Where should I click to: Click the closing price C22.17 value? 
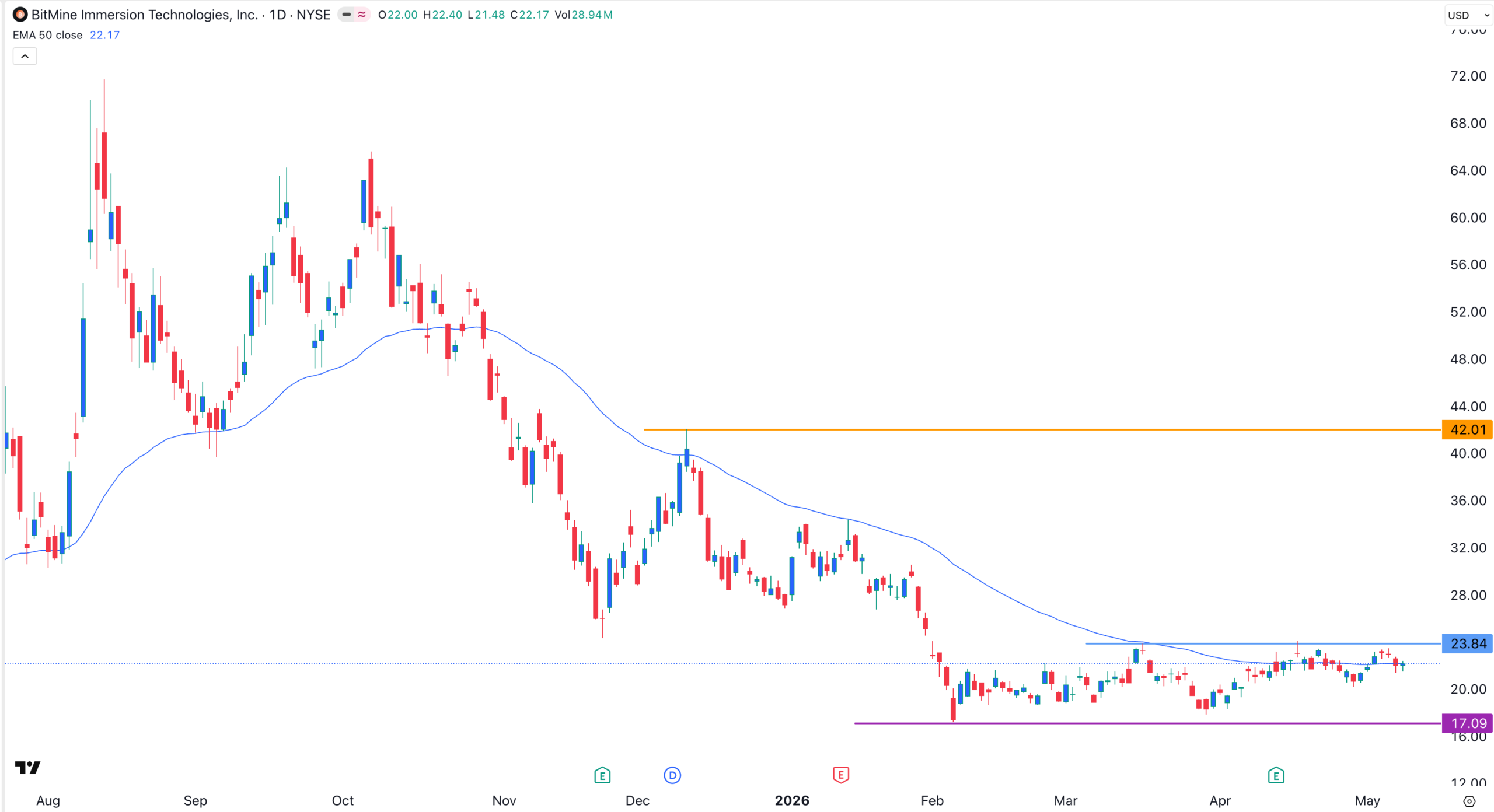click(x=529, y=15)
